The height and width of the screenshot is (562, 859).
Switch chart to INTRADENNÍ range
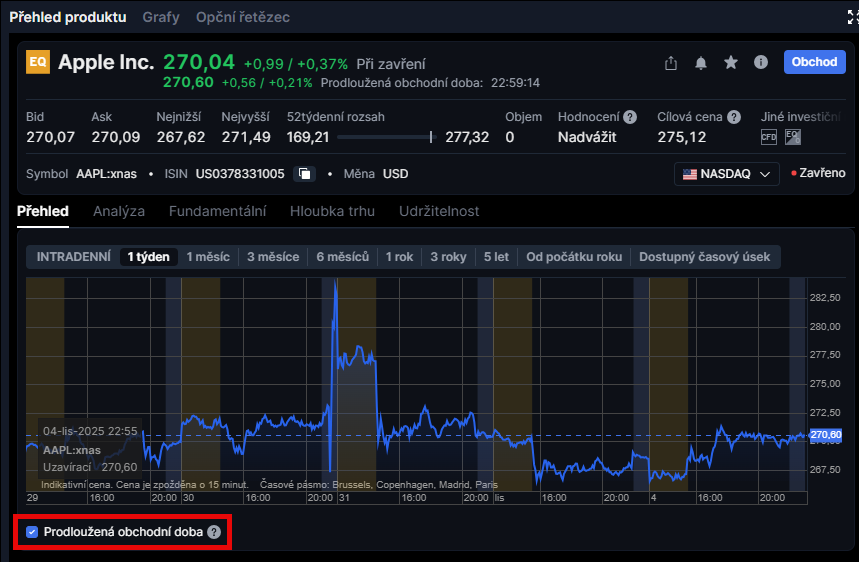tap(74, 257)
